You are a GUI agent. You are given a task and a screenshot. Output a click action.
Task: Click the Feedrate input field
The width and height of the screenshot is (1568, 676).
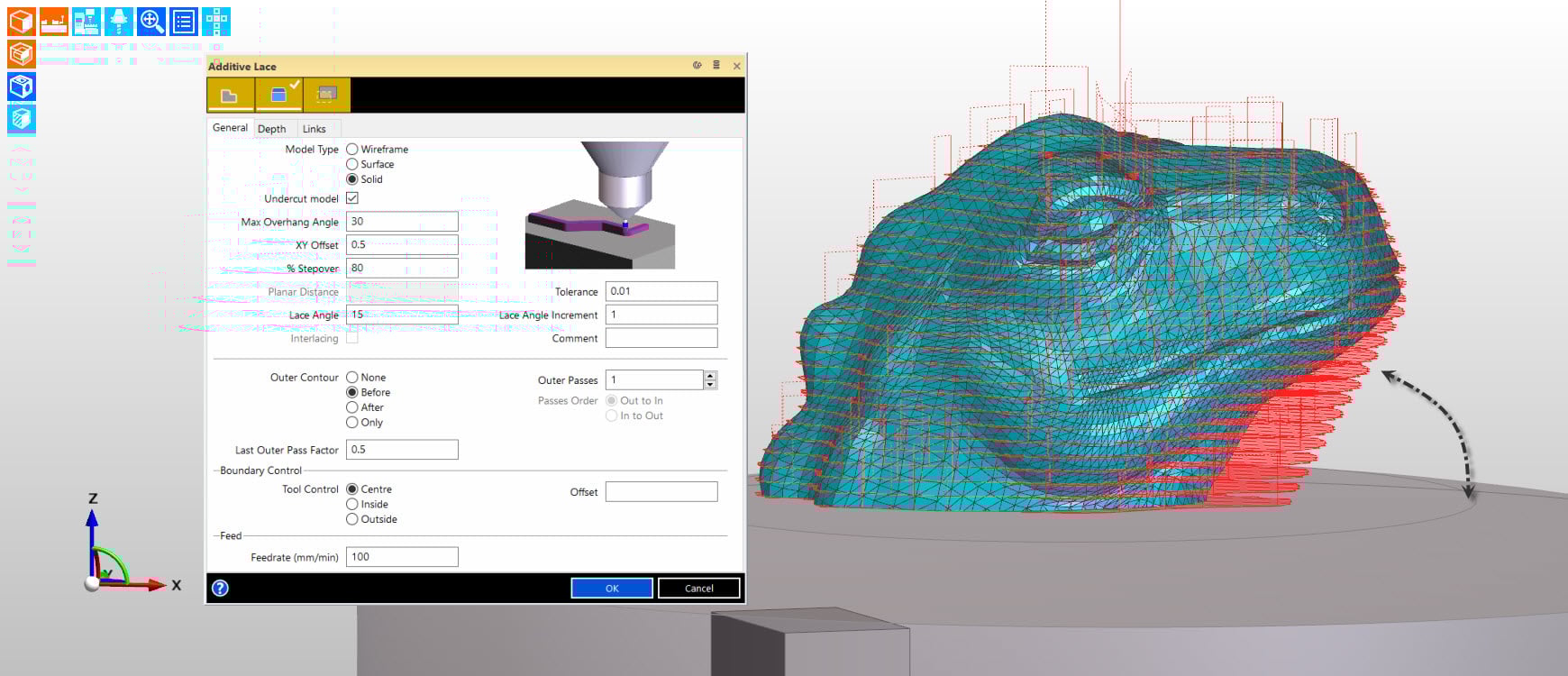(402, 557)
